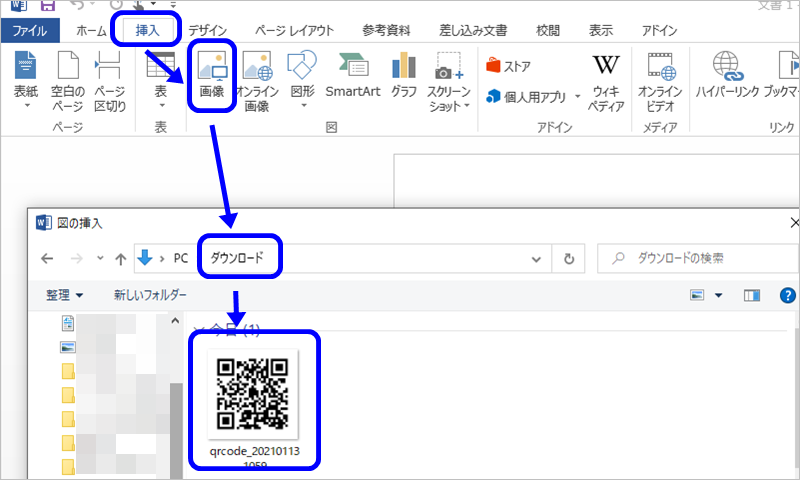Click PC in the address path

181,258
